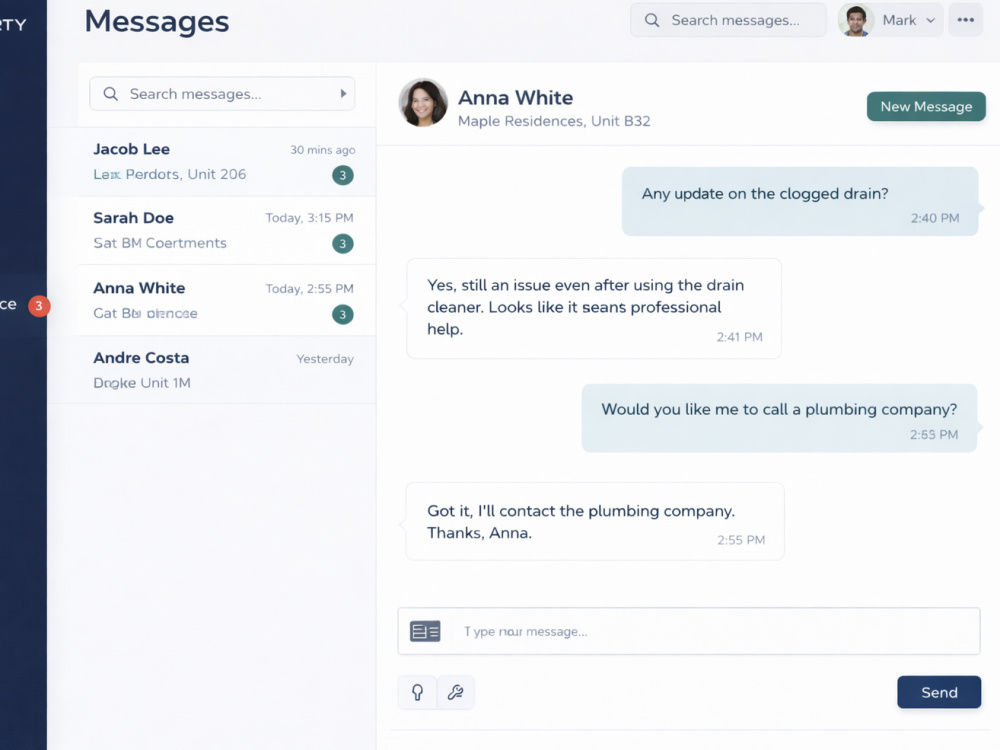Focus the conversation list search field
1000x750 pixels.
(222, 94)
